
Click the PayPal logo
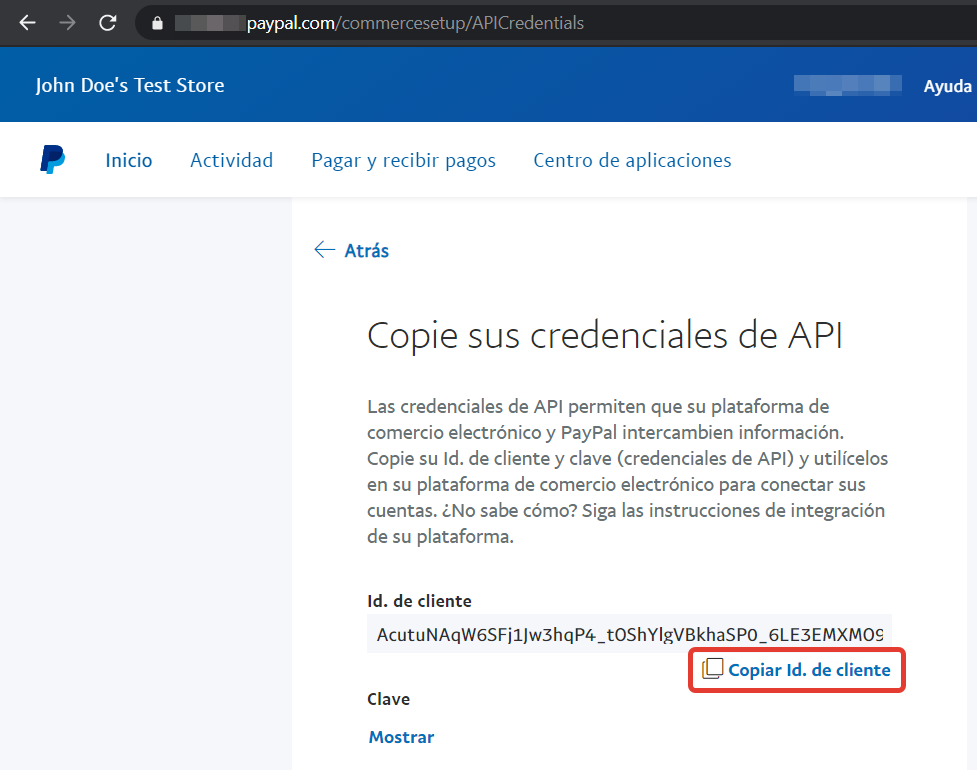pos(53,159)
